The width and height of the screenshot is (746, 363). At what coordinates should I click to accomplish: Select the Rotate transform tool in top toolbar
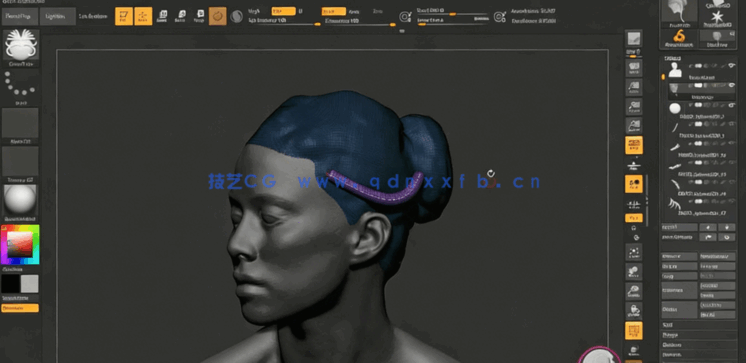(x=200, y=16)
